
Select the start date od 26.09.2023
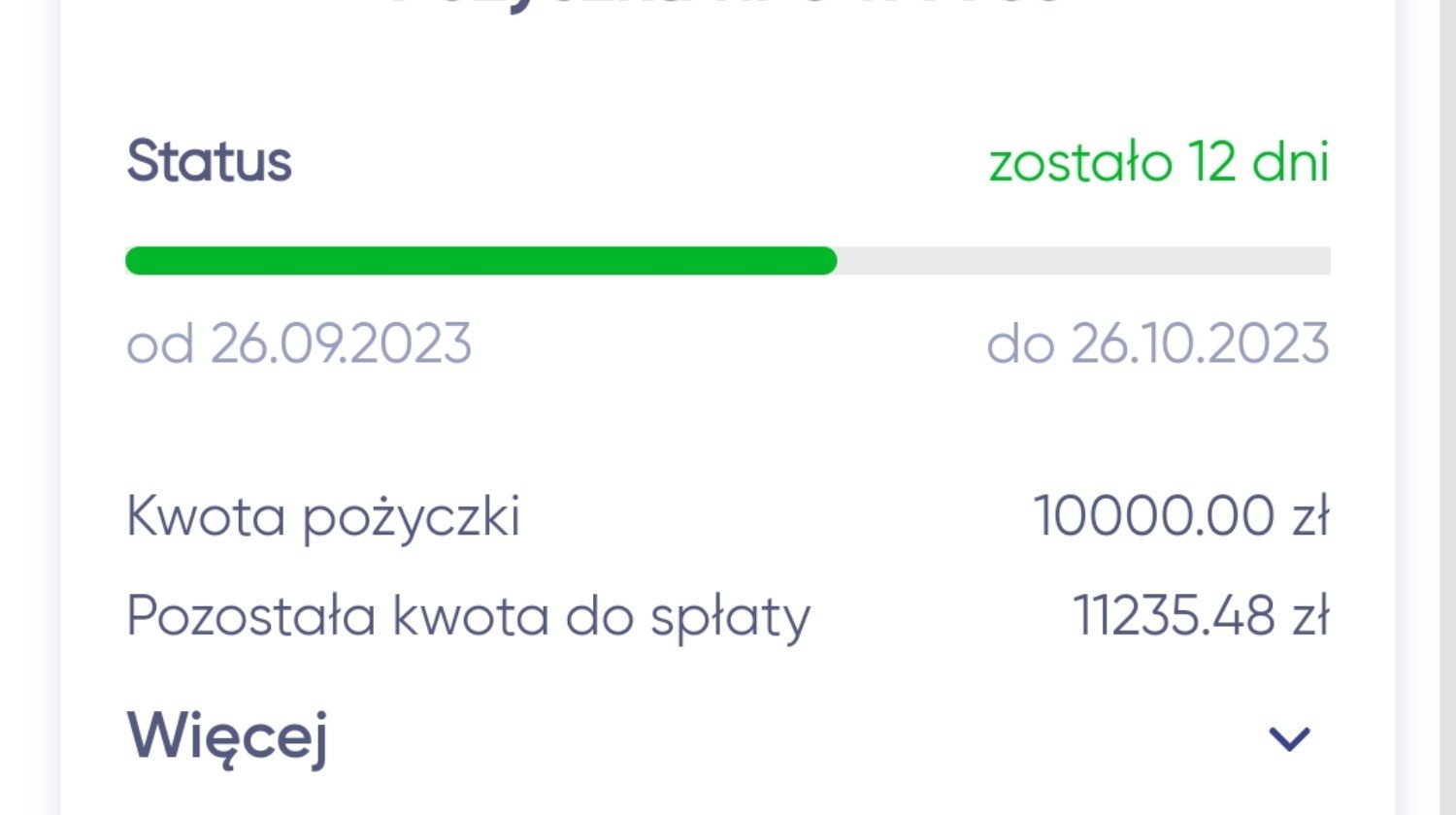point(299,343)
